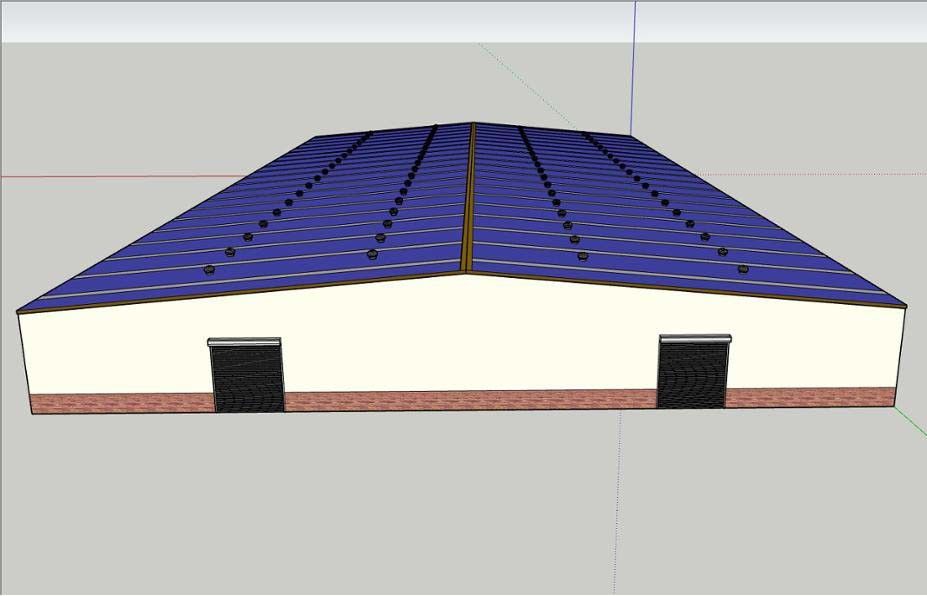Select the right black roller door
Image resolution: width=927 pixels, height=596 pixels.
692,375
